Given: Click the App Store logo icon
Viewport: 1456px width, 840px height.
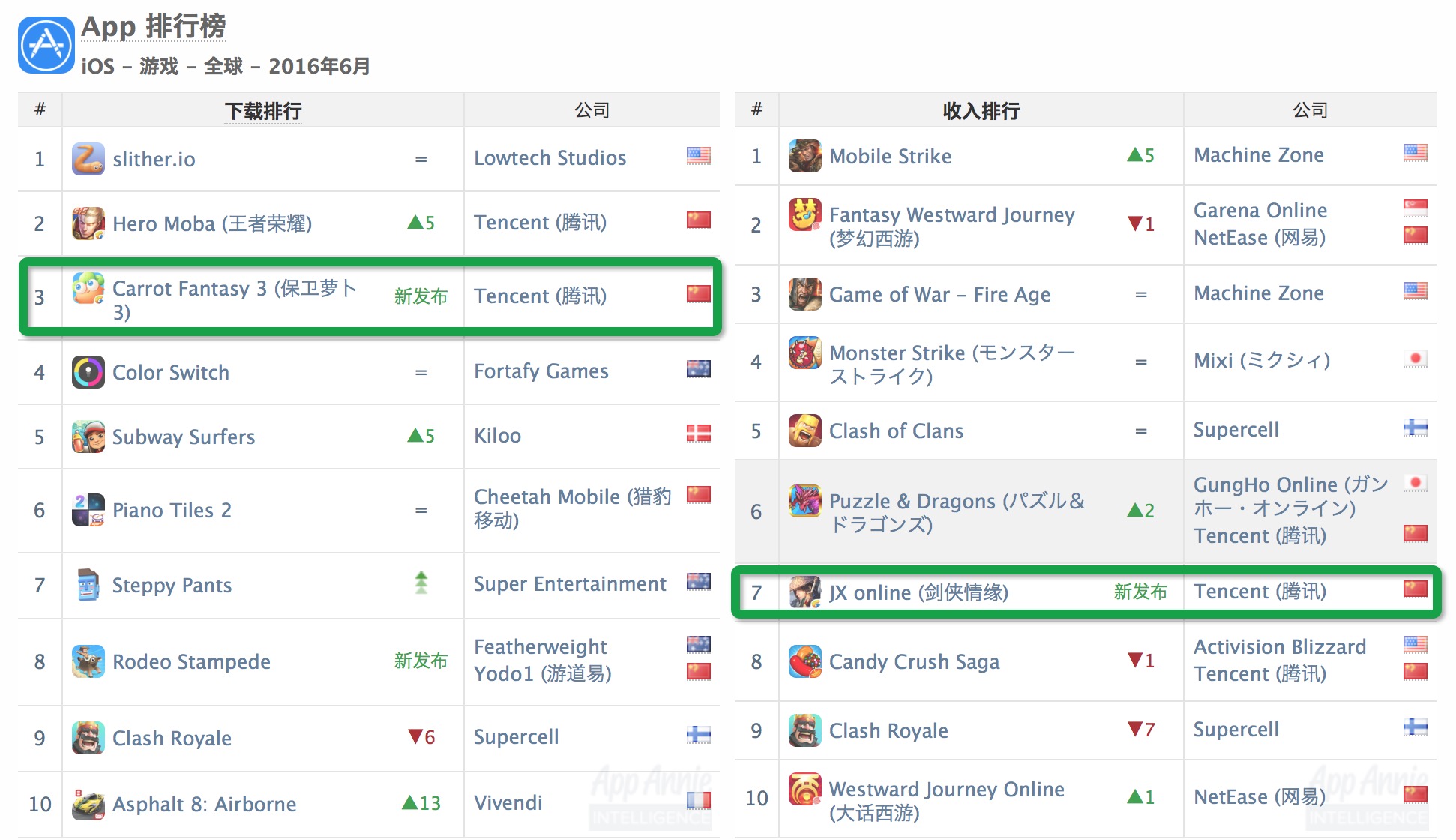Looking at the screenshot, I should 46,45.
